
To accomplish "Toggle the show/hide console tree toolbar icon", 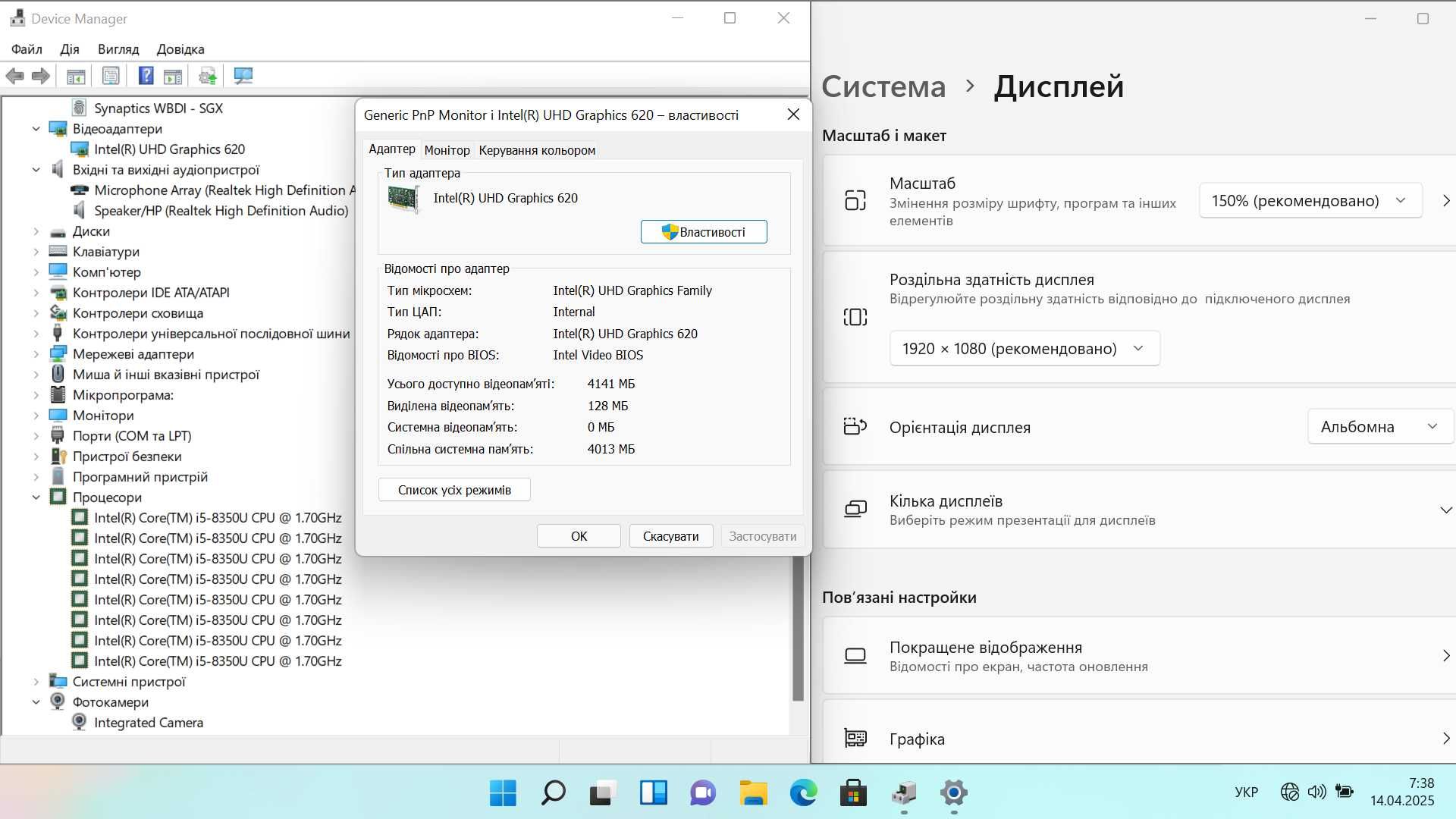I will point(75,76).
